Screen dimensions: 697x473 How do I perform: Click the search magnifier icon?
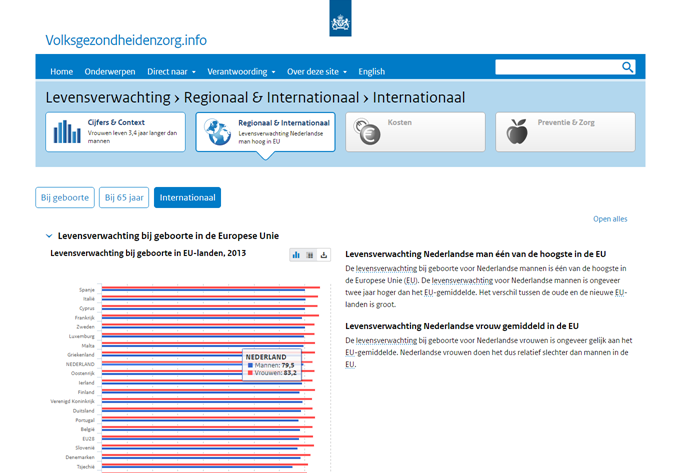[x=627, y=68]
